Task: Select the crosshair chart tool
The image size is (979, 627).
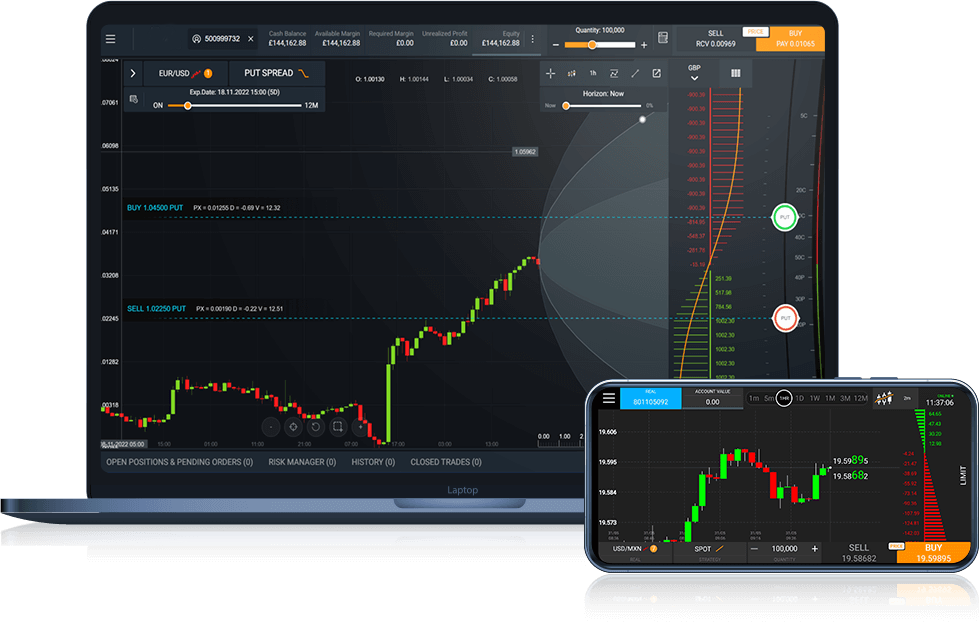Action: [x=550, y=74]
